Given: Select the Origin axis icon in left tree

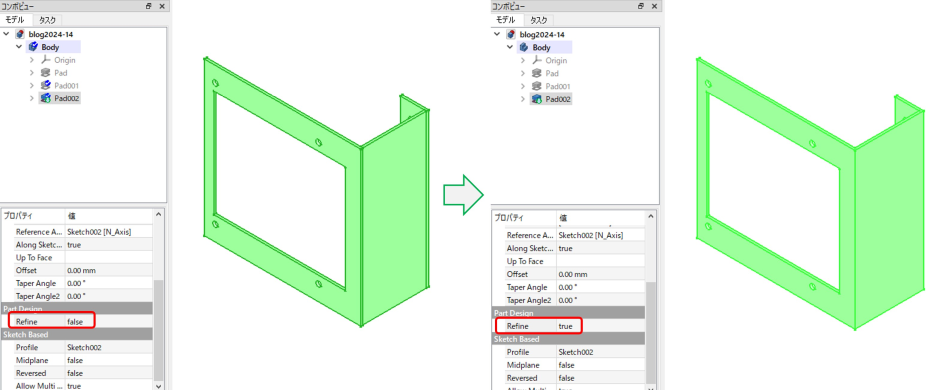Looking at the screenshot, I should click(x=46, y=60).
